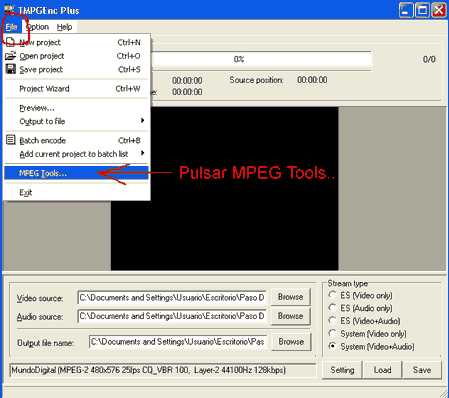Click the New project page icon
Screen dimensions: 449x398
point(11,42)
